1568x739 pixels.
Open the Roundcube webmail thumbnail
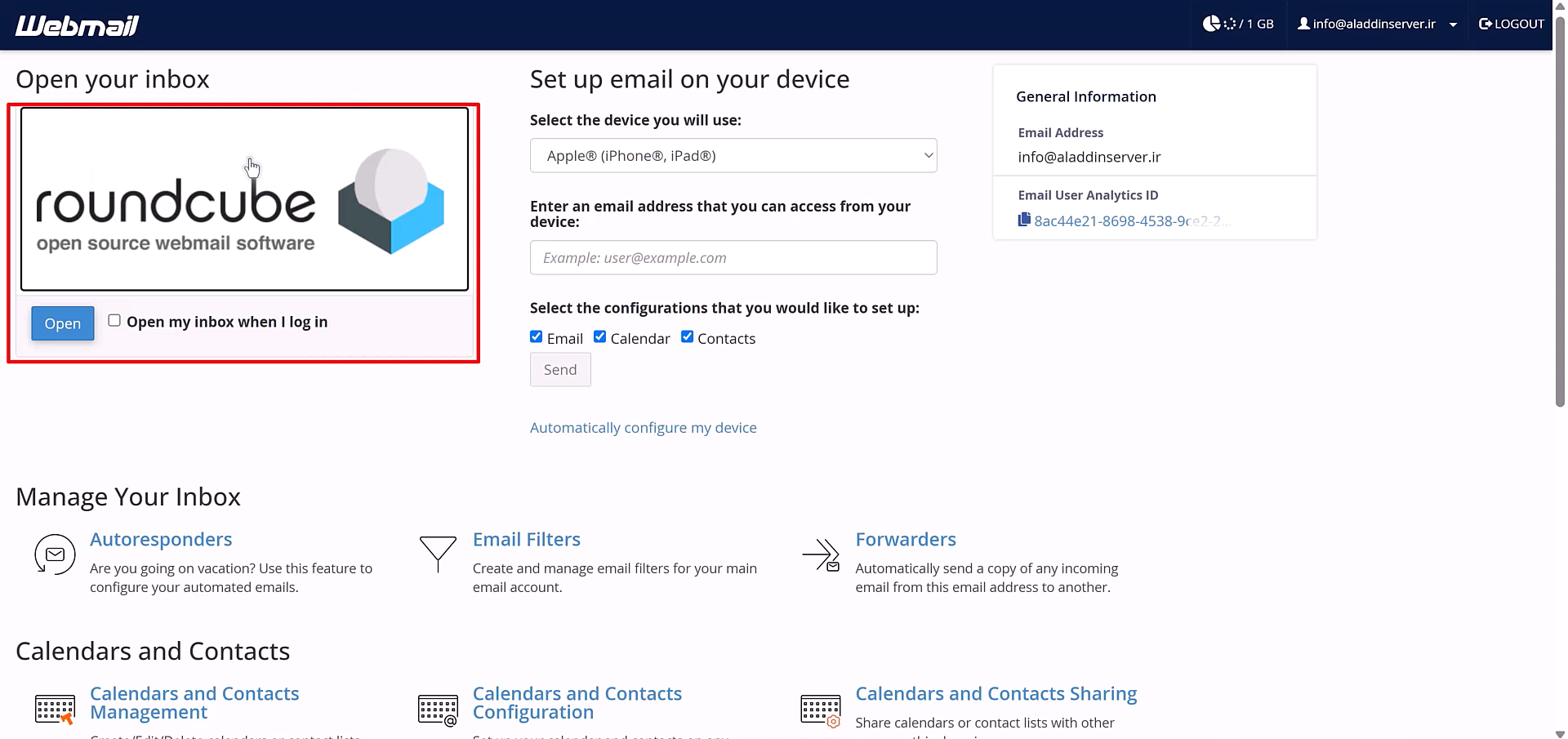[244, 199]
